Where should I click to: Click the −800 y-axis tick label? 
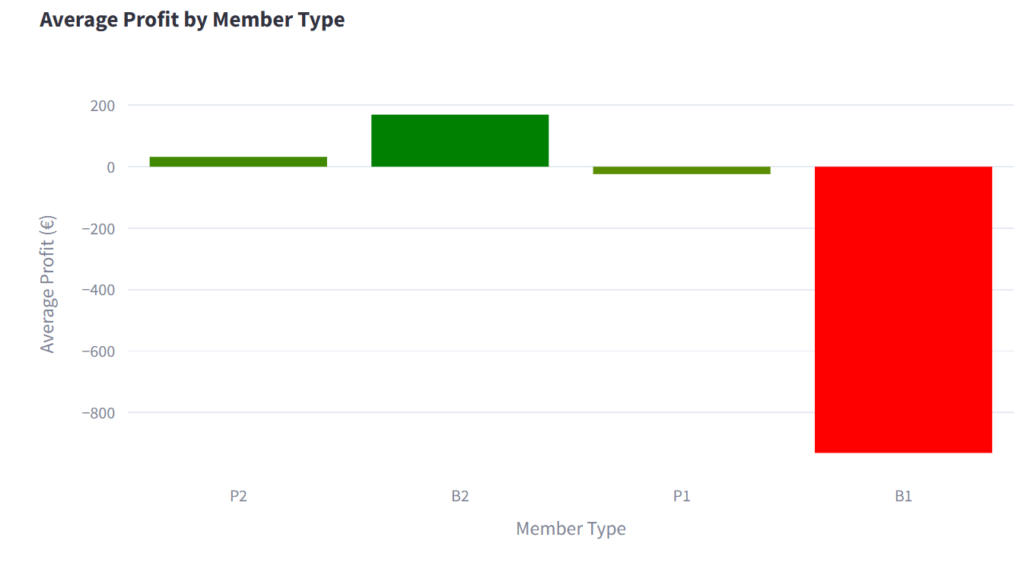97,413
